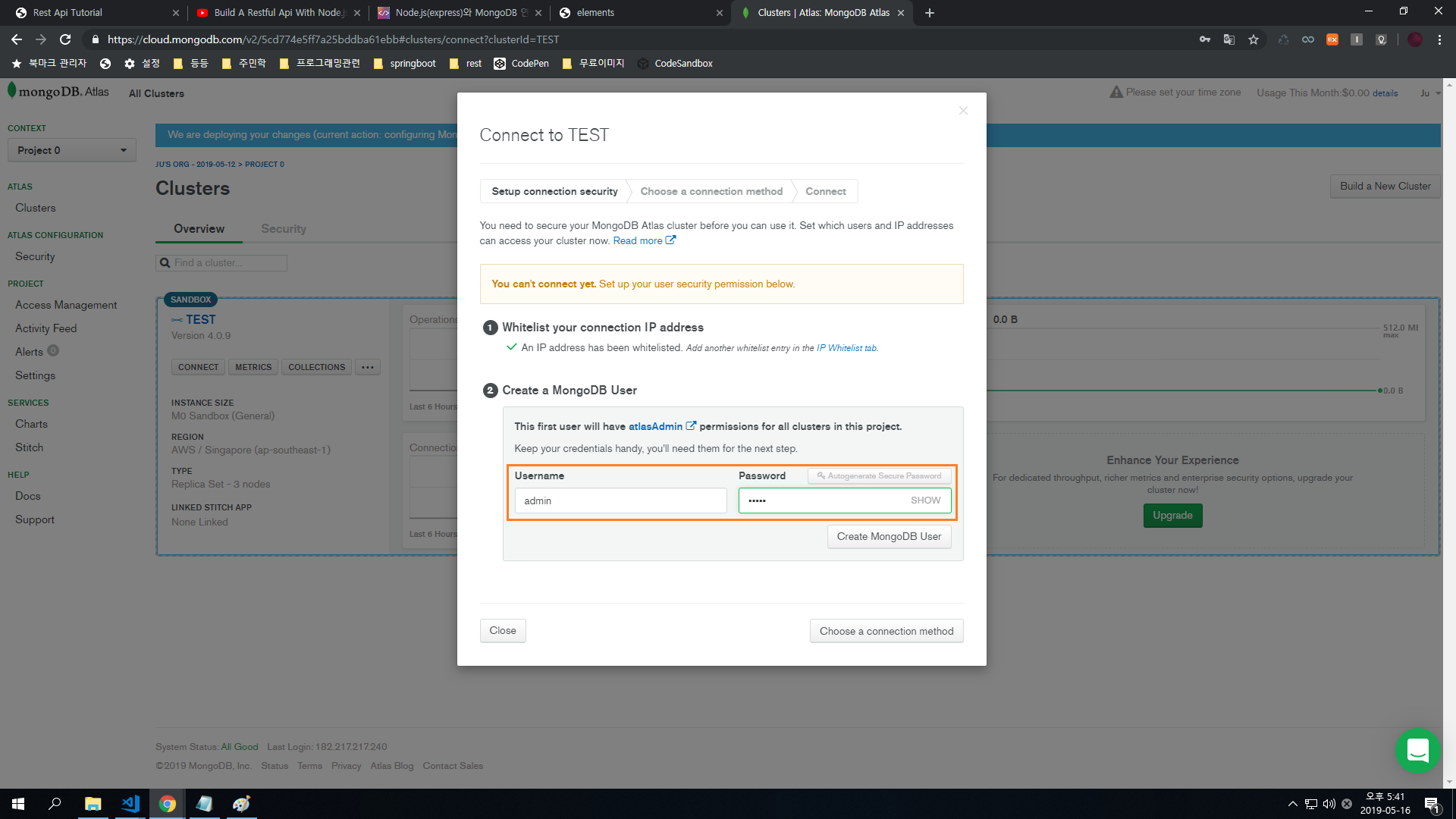This screenshot has height=819, width=1456.
Task: Open Docs help link
Action: pyautogui.click(x=28, y=496)
